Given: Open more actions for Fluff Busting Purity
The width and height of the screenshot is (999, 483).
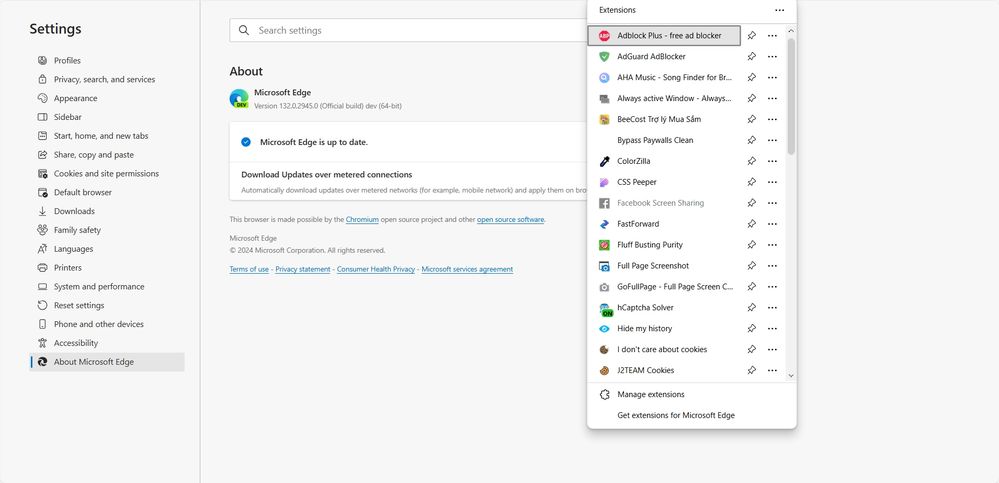Looking at the screenshot, I should [x=772, y=245].
